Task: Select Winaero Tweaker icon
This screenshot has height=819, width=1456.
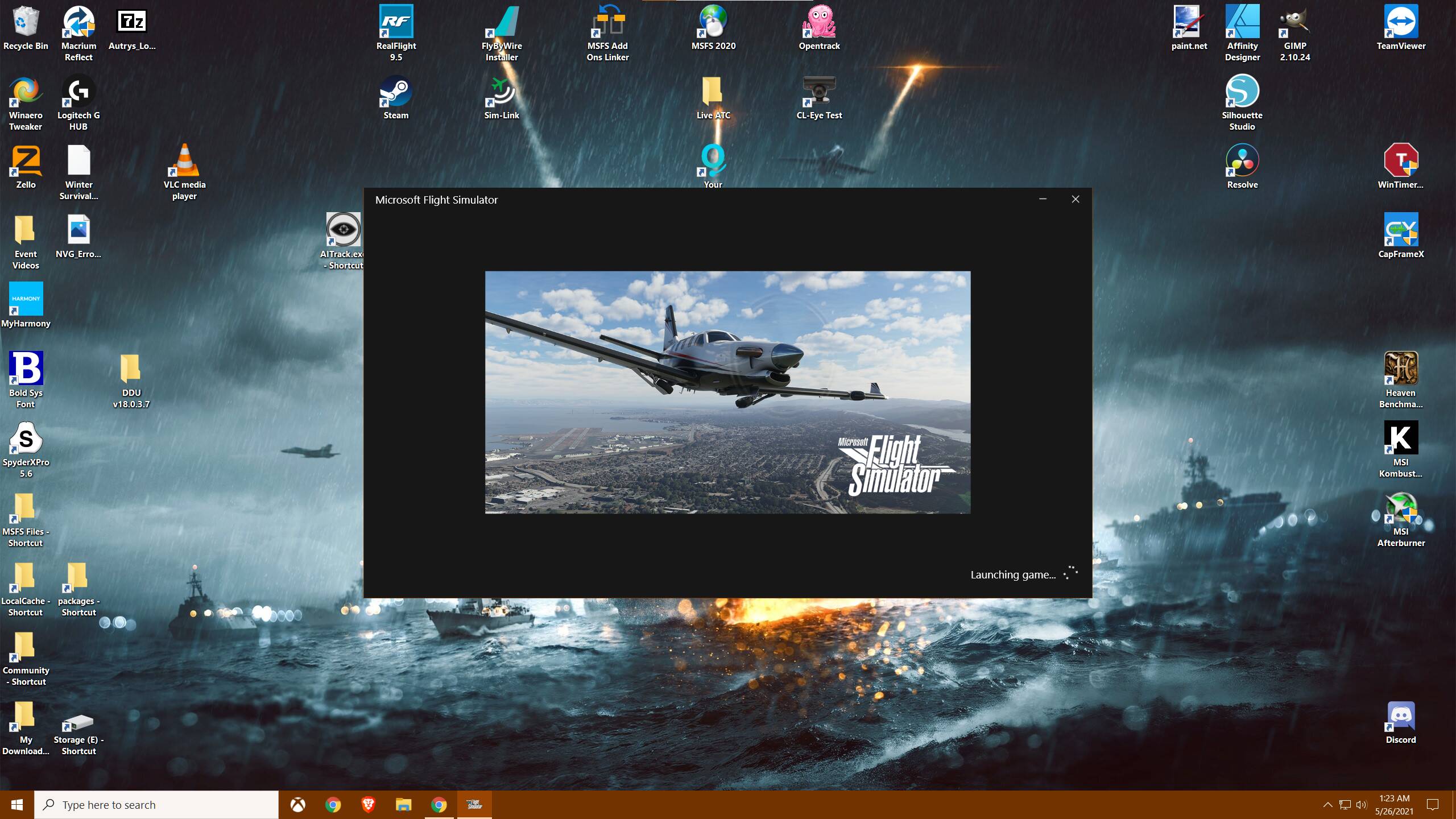Action: [26, 104]
